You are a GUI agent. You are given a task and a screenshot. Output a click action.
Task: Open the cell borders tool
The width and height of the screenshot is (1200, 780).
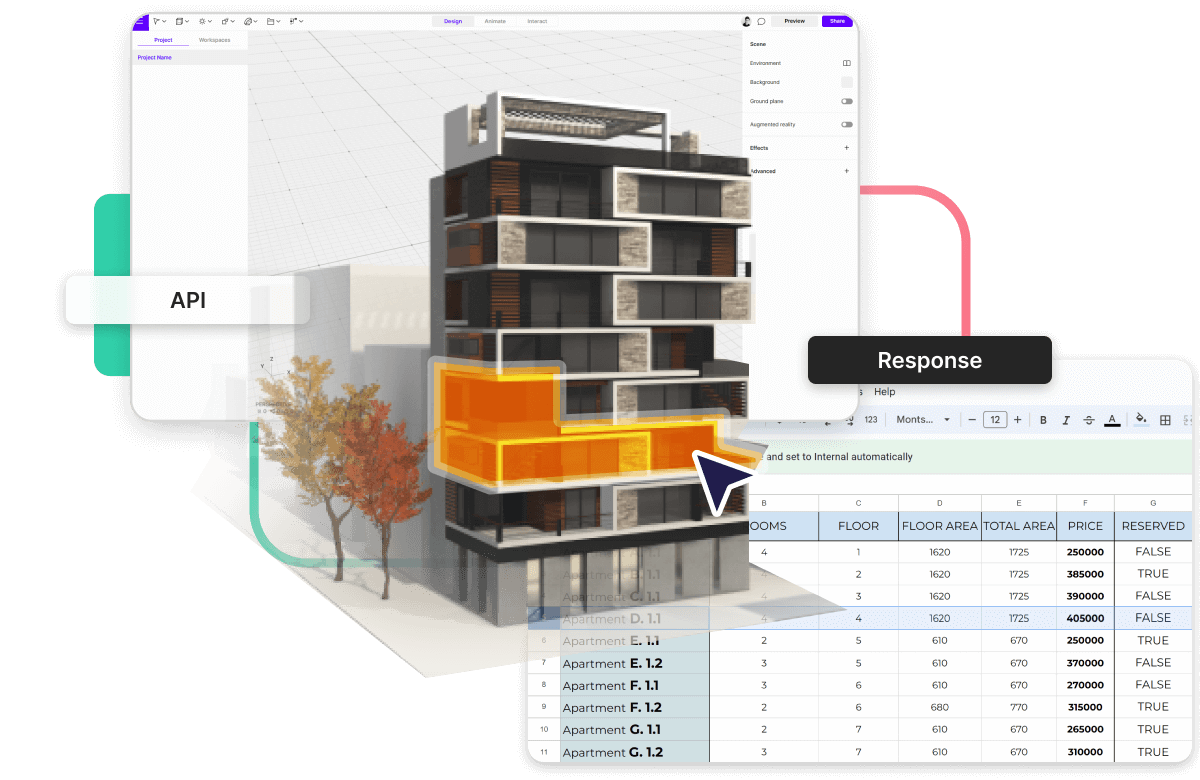1164,420
